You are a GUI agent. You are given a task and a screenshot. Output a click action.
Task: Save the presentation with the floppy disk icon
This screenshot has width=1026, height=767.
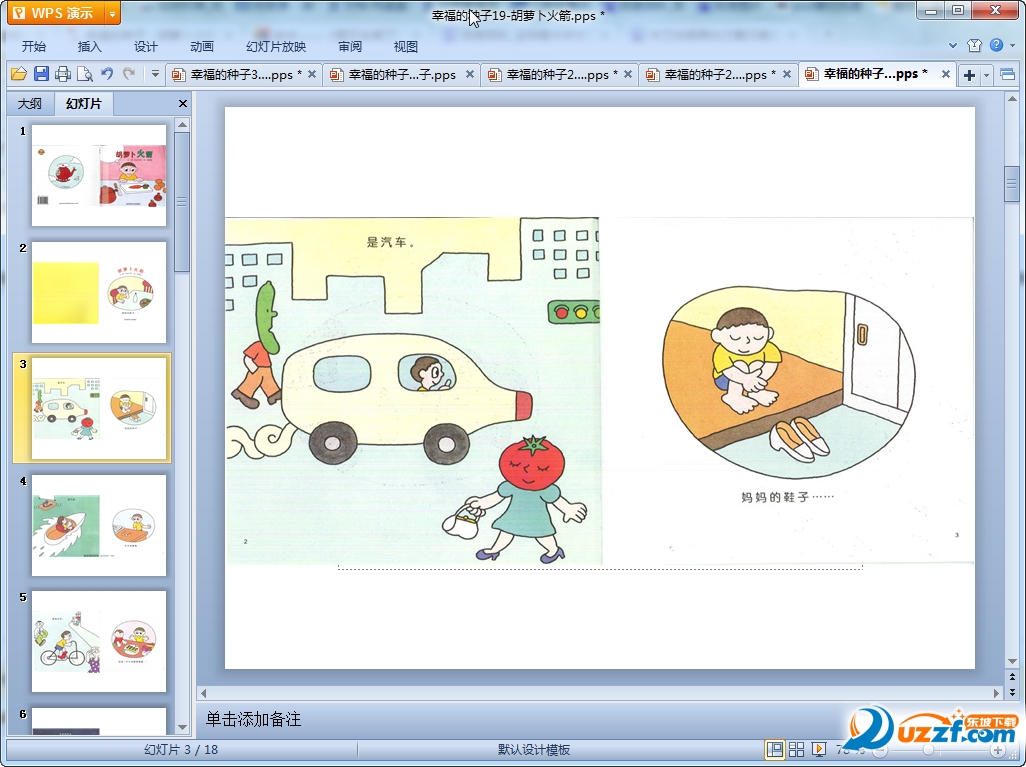point(41,74)
